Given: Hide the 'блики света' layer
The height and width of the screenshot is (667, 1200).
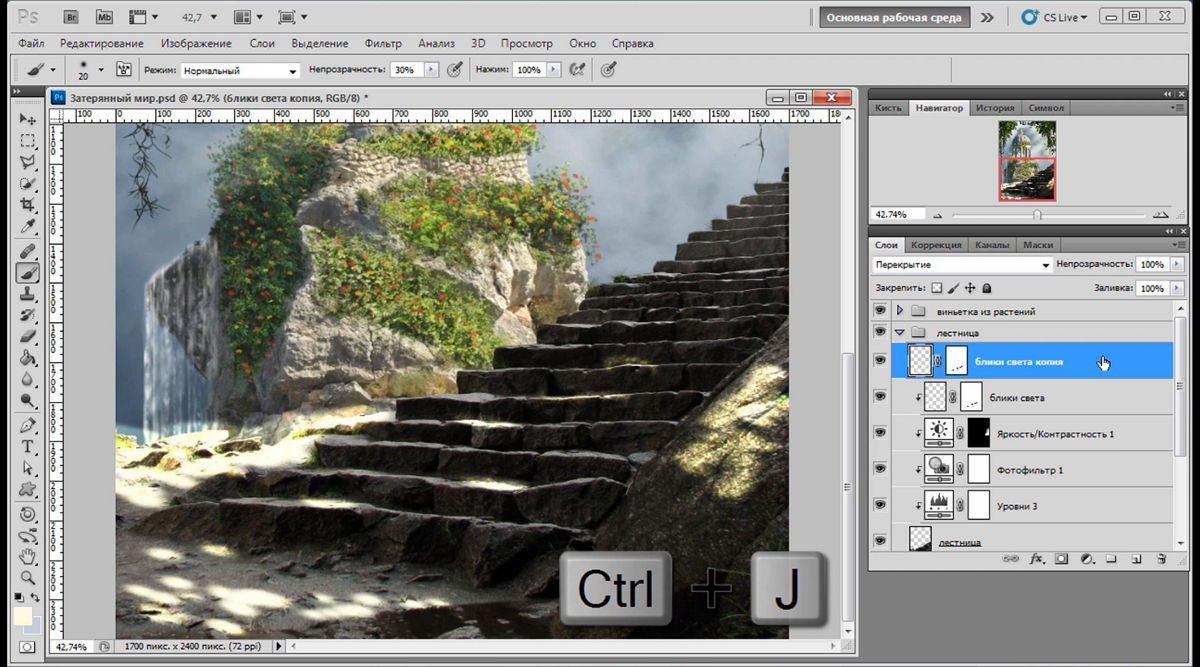Looking at the screenshot, I should (880, 397).
